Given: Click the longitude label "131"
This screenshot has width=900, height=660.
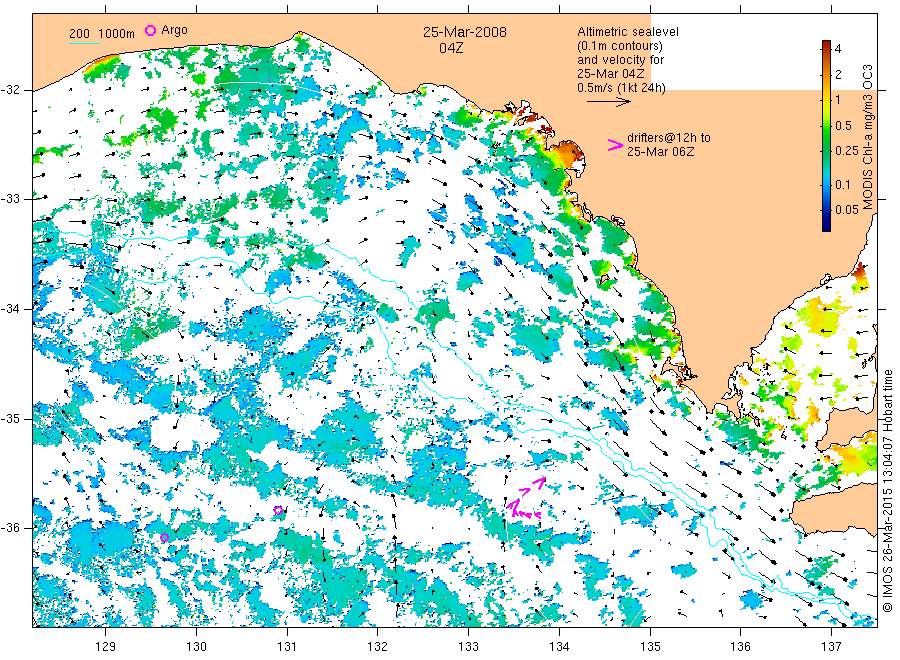Looking at the screenshot, I should click(x=287, y=647).
